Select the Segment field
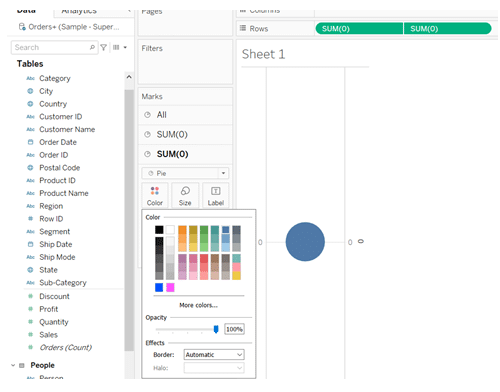 (x=55, y=232)
